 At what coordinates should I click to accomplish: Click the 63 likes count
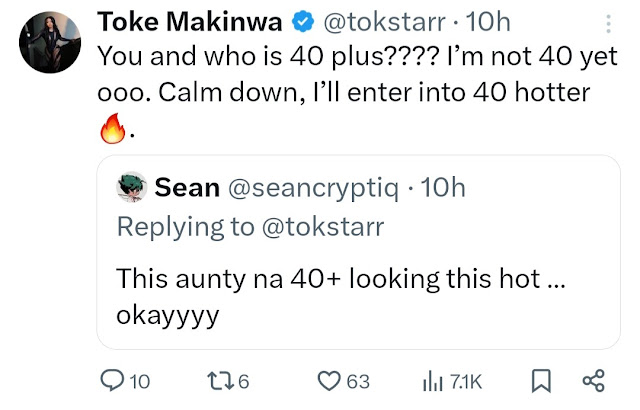coord(358,381)
